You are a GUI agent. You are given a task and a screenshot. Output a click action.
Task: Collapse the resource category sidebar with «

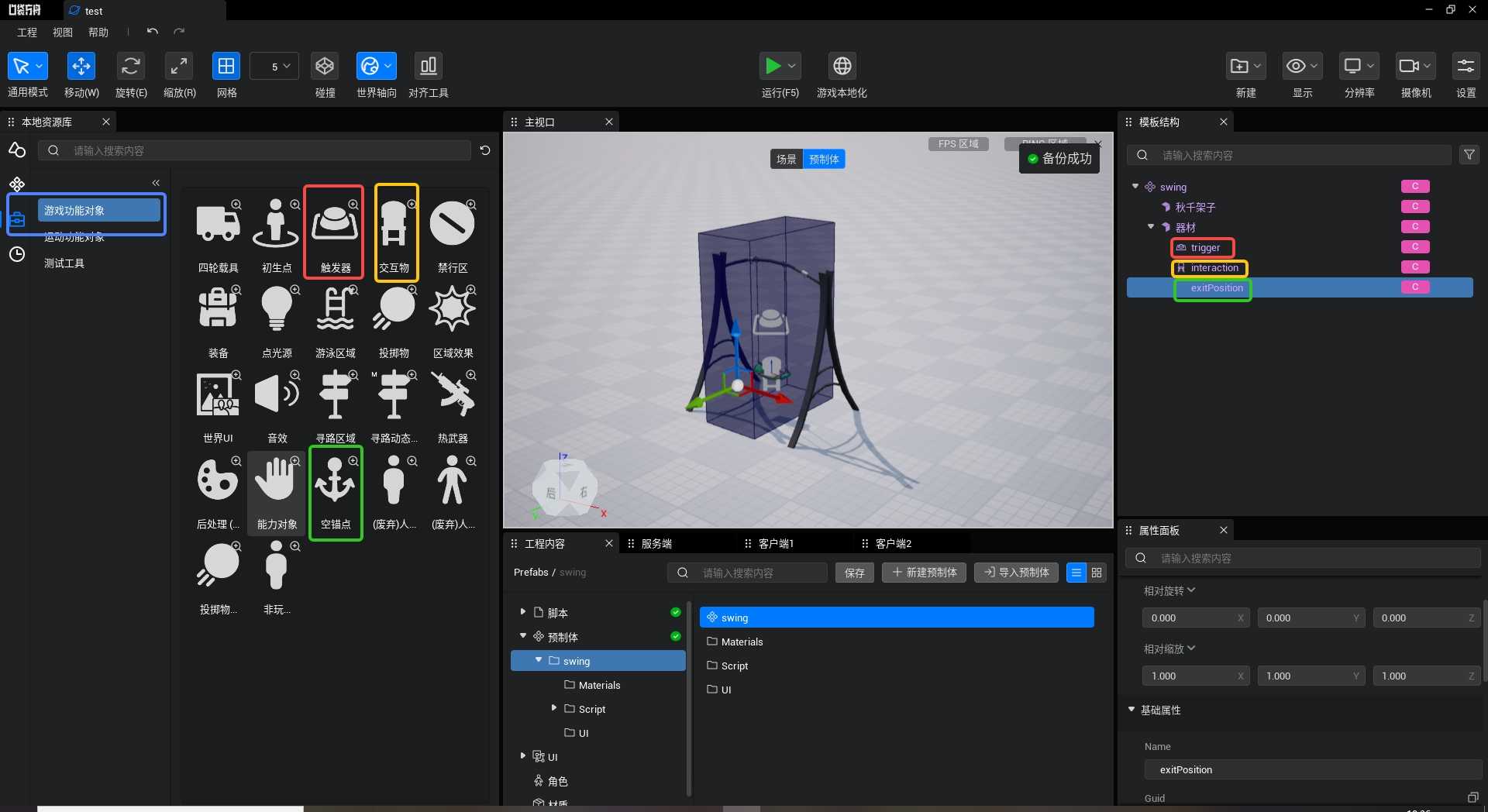click(156, 183)
